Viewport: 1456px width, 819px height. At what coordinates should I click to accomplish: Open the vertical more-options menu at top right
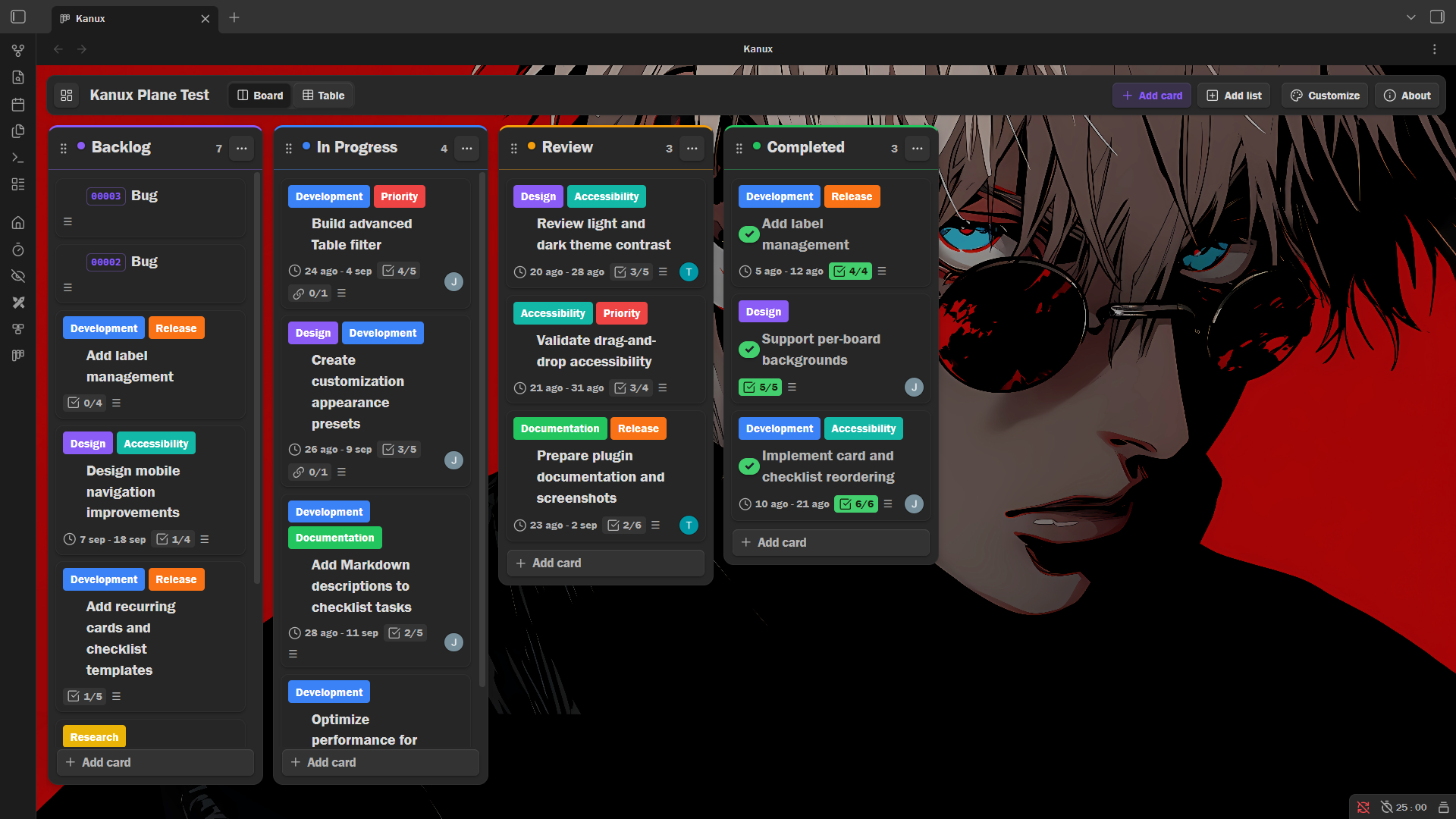[x=1434, y=49]
